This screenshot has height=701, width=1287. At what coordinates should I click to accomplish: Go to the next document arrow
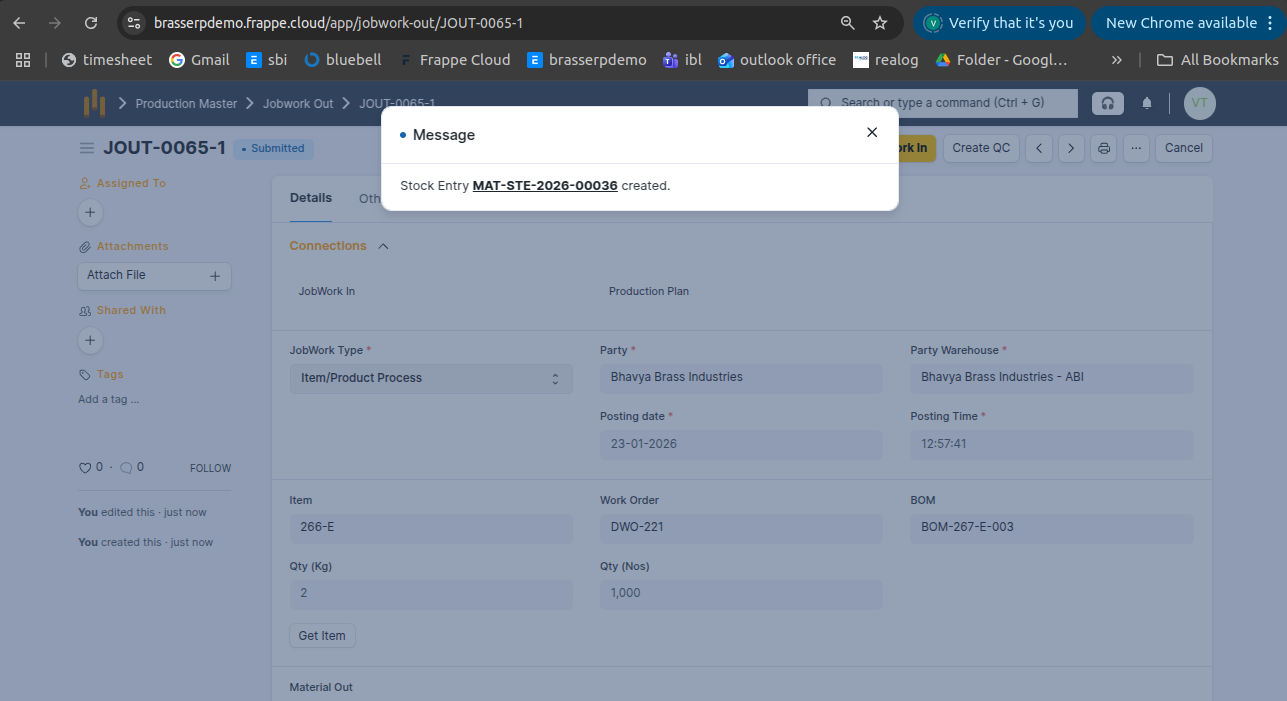(x=1071, y=148)
